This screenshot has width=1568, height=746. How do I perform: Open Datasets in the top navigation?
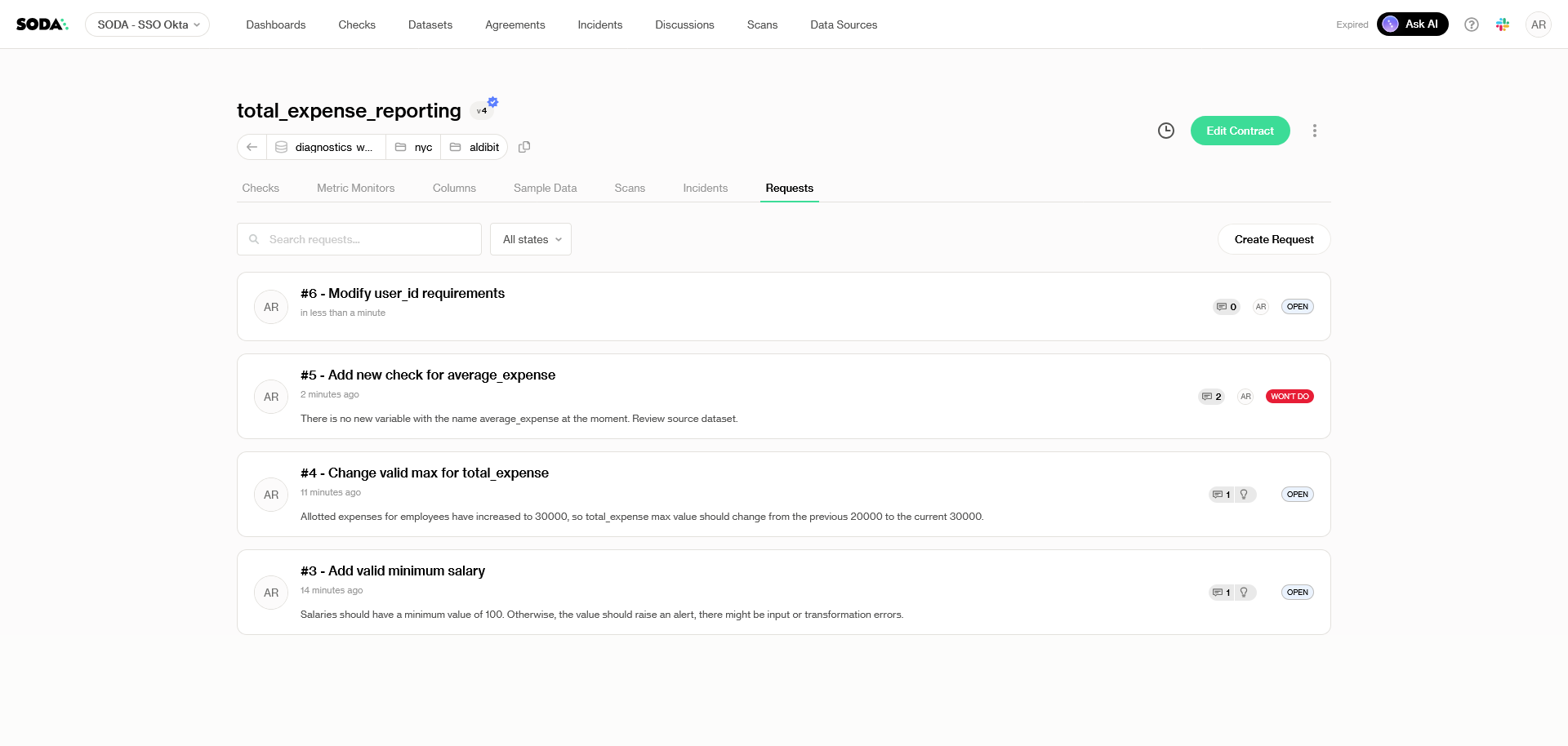430,24
